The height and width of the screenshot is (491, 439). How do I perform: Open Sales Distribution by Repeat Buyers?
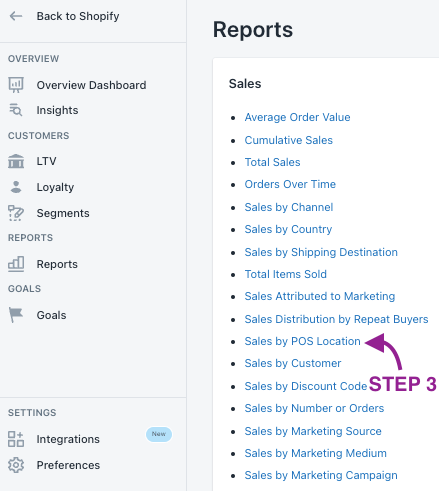(x=336, y=319)
